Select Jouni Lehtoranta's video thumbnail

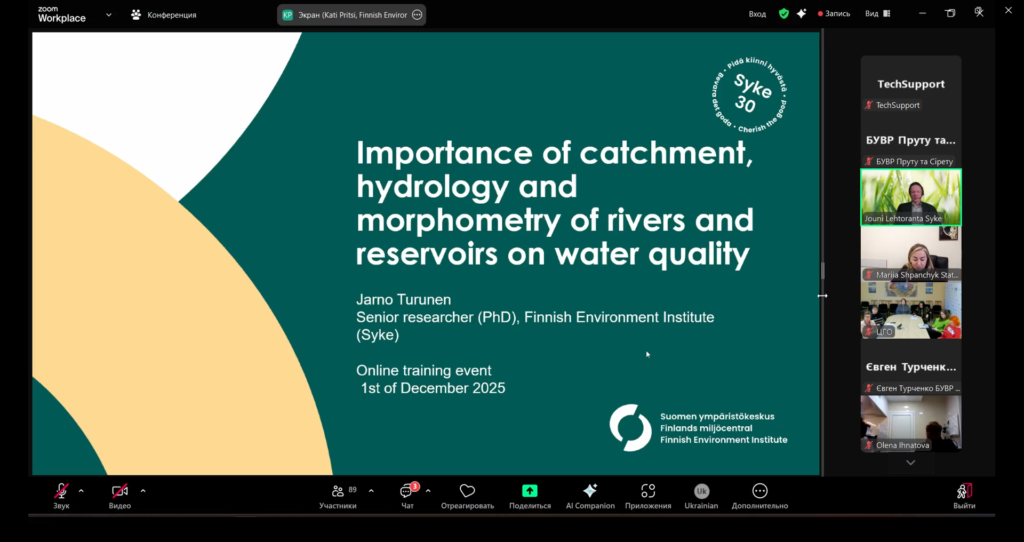click(x=910, y=196)
